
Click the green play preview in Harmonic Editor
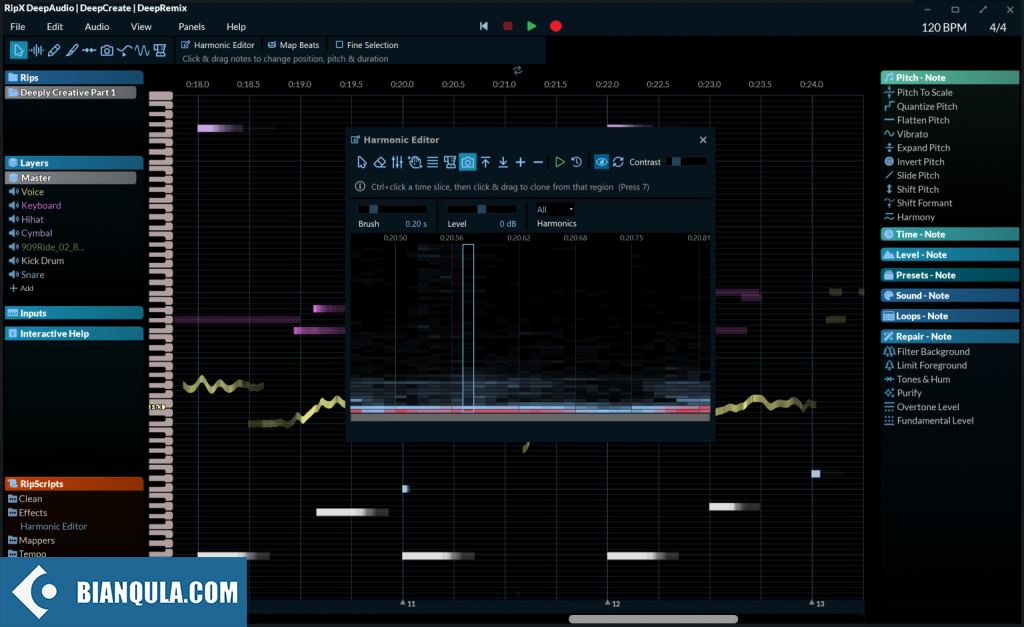[560, 162]
